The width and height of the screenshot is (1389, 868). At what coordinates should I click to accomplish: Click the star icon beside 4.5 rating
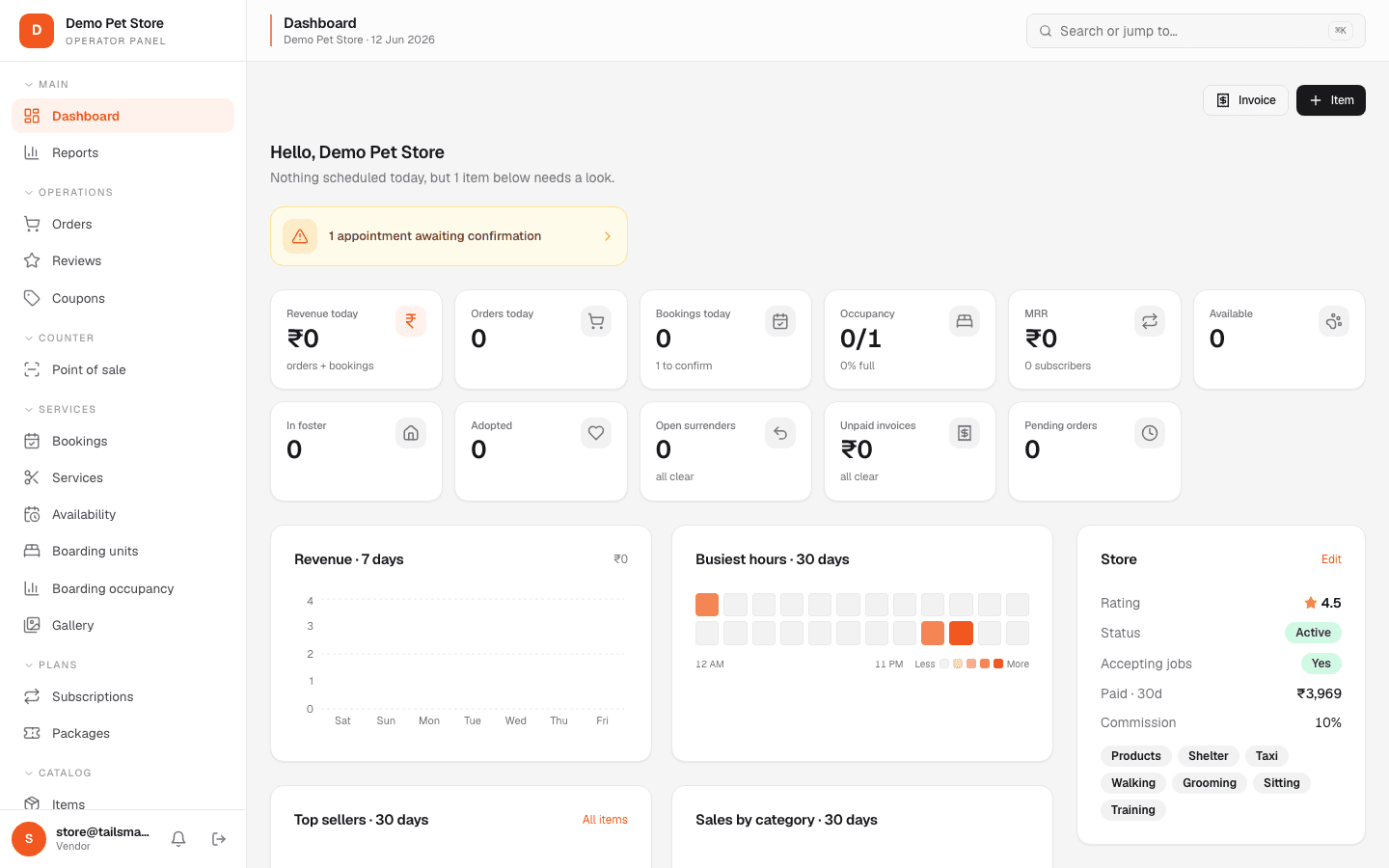pyautogui.click(x=1311, y=603)
